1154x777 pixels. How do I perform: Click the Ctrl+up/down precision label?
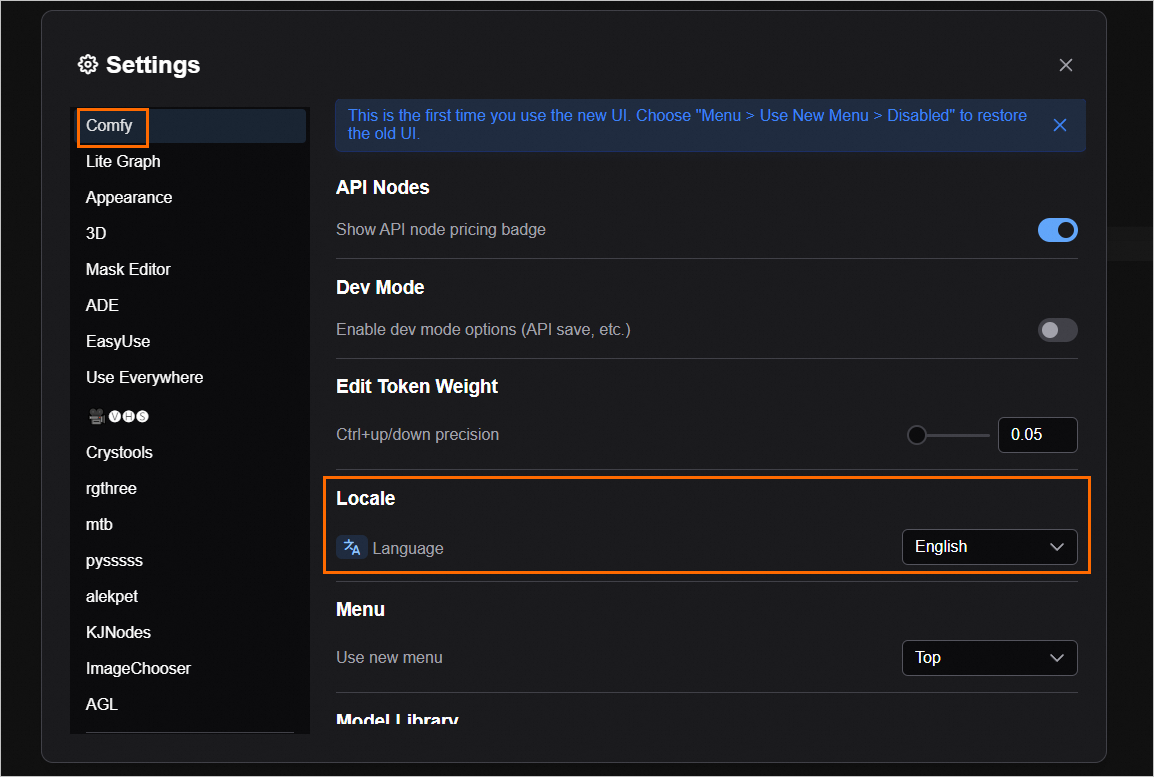click(417, 435)
